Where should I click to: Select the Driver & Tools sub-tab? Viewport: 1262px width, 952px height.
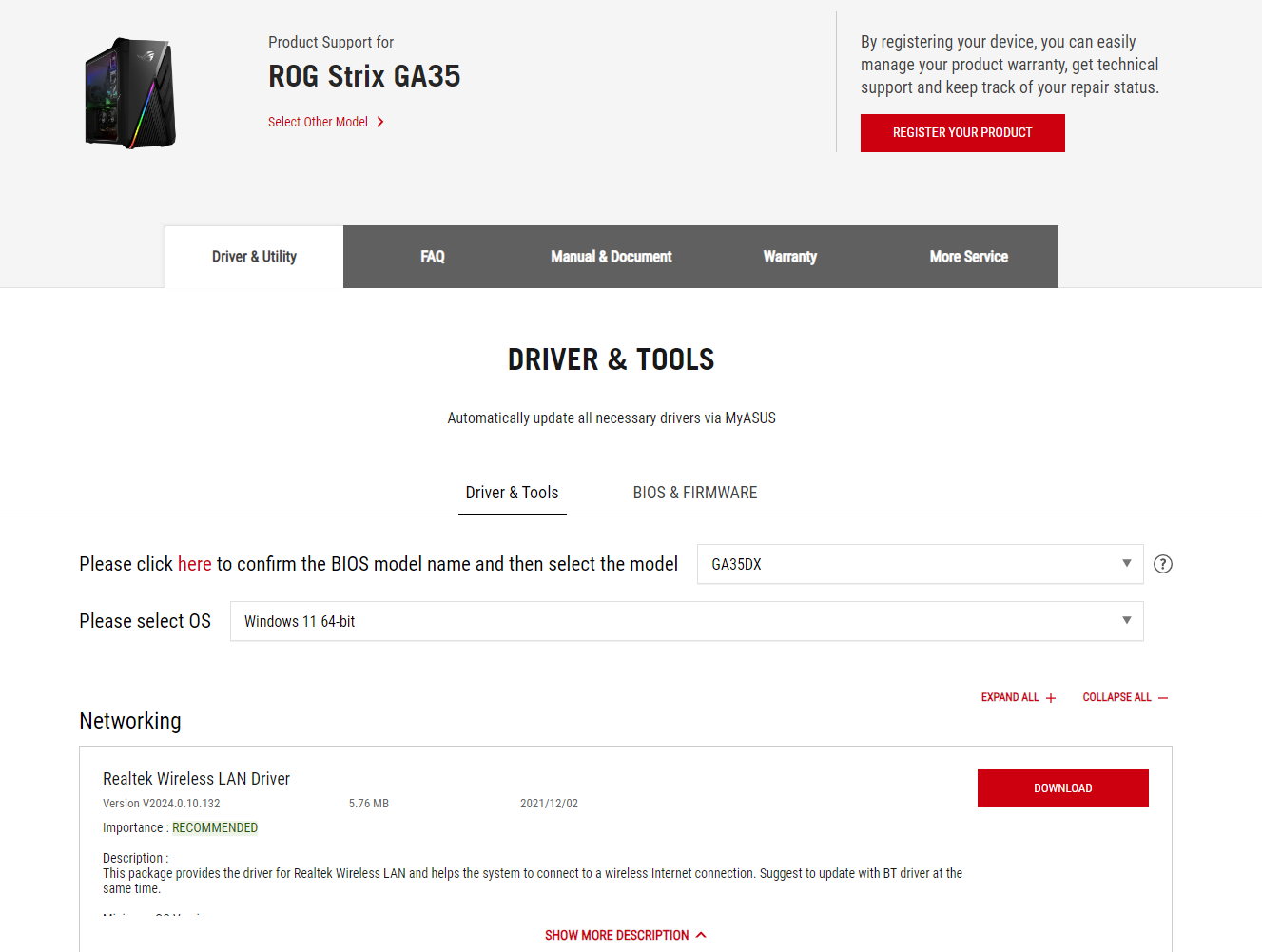pos(512,493)
